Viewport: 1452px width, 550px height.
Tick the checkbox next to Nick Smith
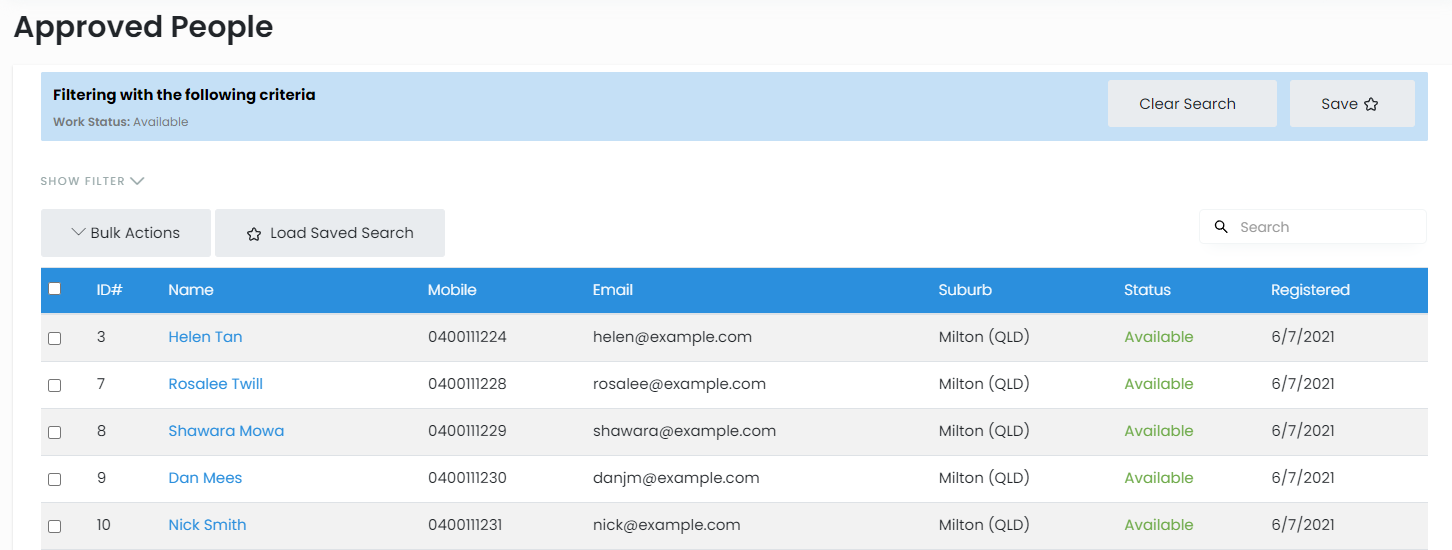point(55,526)
